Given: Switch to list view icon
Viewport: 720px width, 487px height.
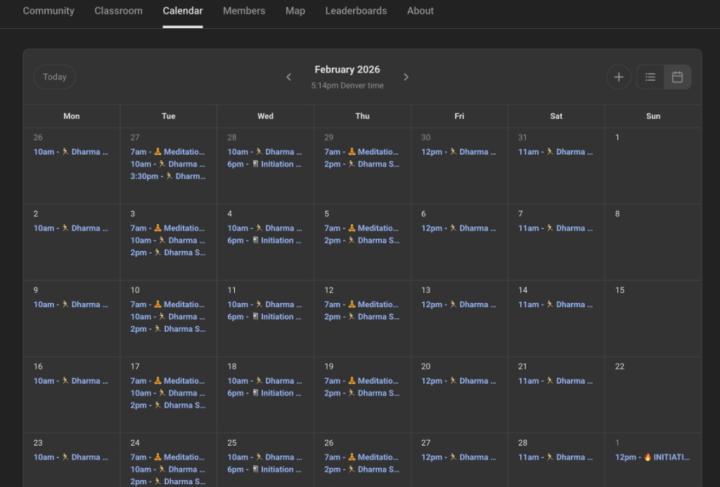Looking at the screenshot, I should pos(650,77).
